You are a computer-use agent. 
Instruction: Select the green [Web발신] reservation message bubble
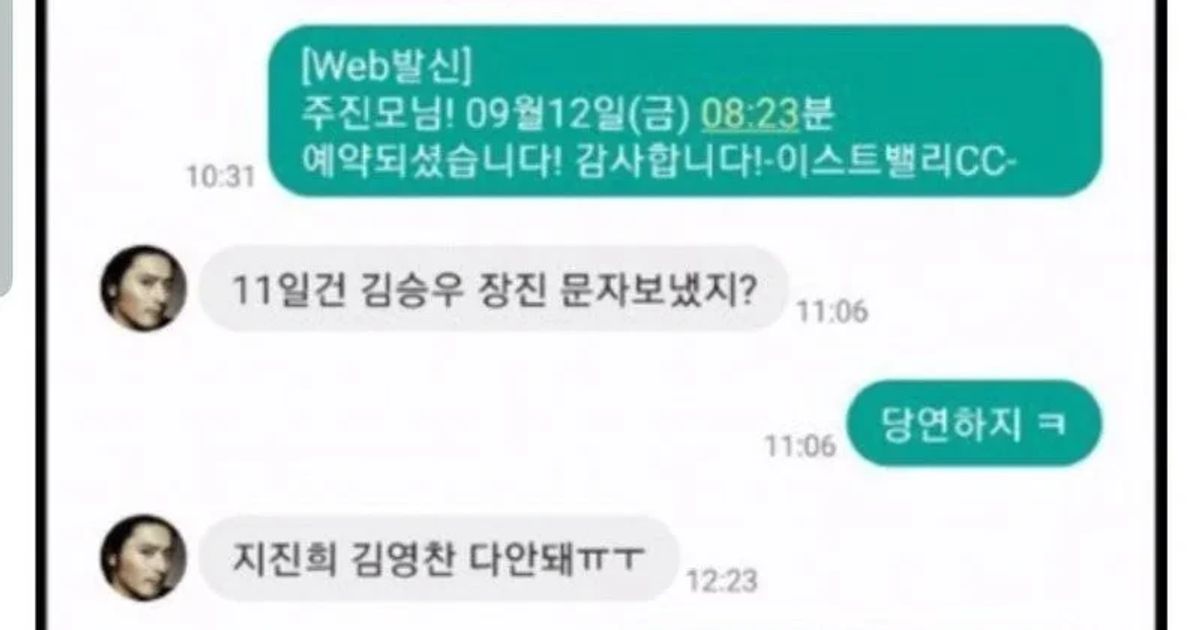pos(686,111)
